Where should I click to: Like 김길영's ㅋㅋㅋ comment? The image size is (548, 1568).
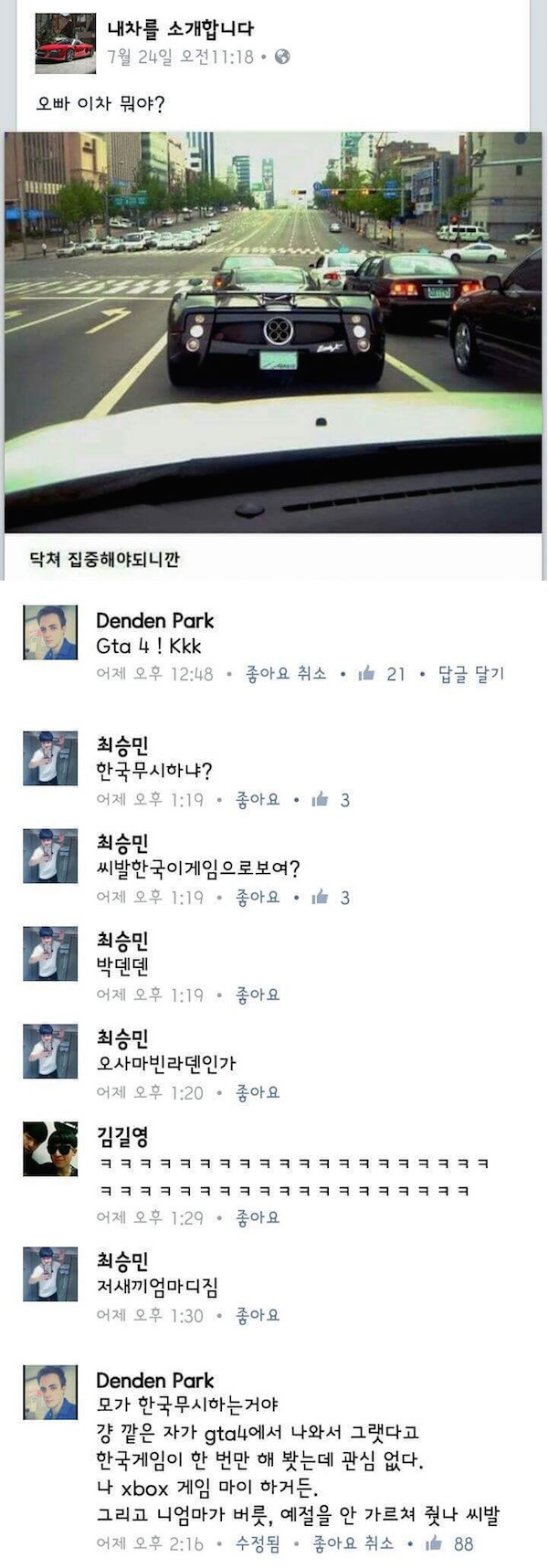258,1217
